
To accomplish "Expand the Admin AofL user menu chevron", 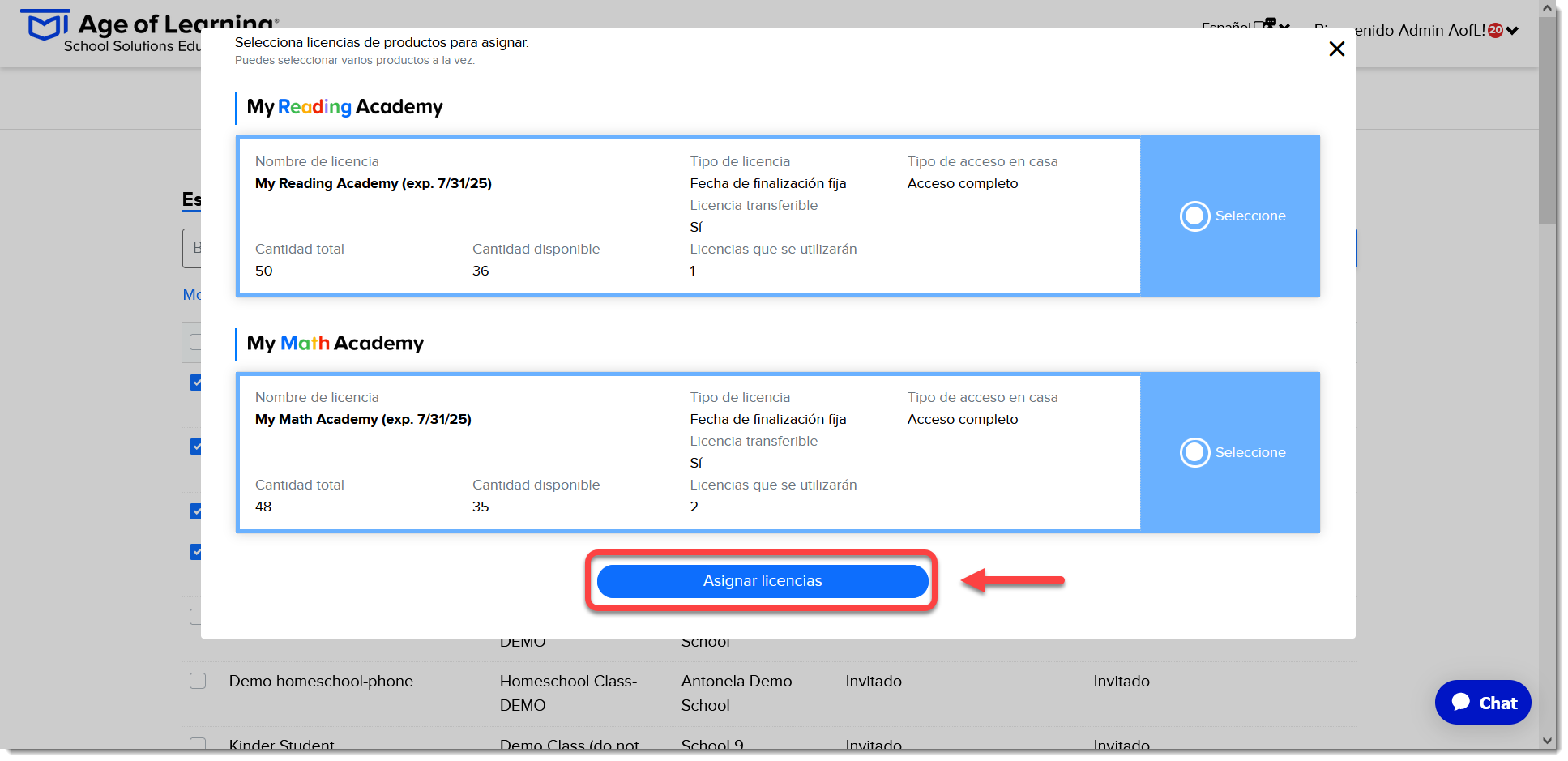I will (x=1512, y=31).
